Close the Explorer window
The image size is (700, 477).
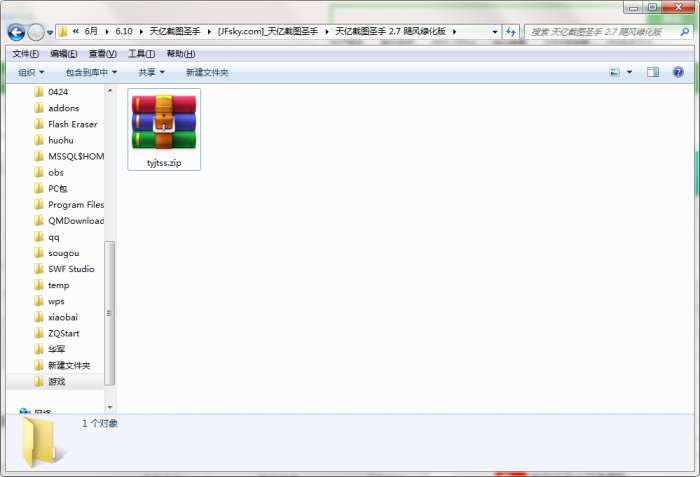click(x=679, y=7)
